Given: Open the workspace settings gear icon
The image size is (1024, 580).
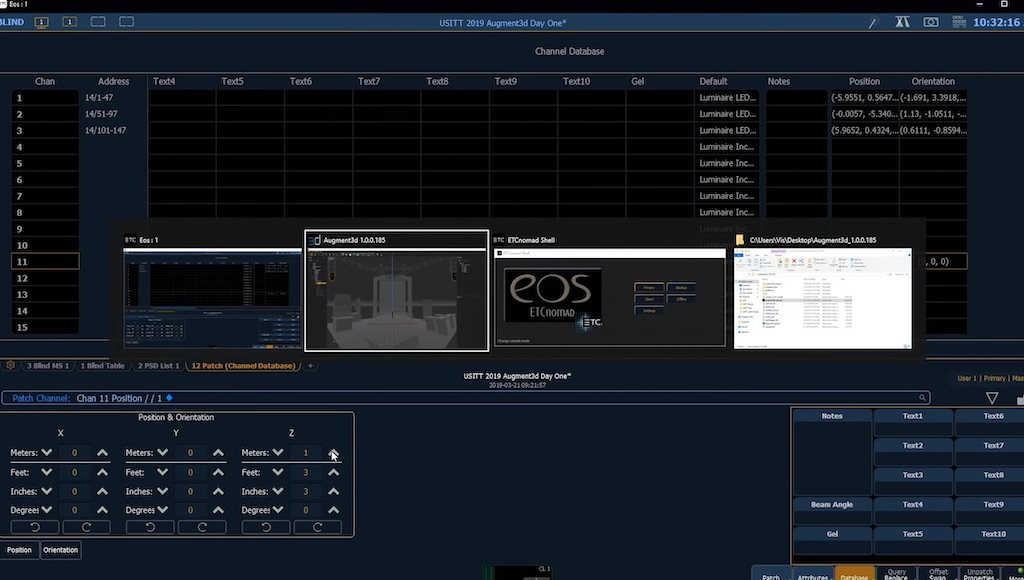Looking at the screenshot, I should [11, 365].
